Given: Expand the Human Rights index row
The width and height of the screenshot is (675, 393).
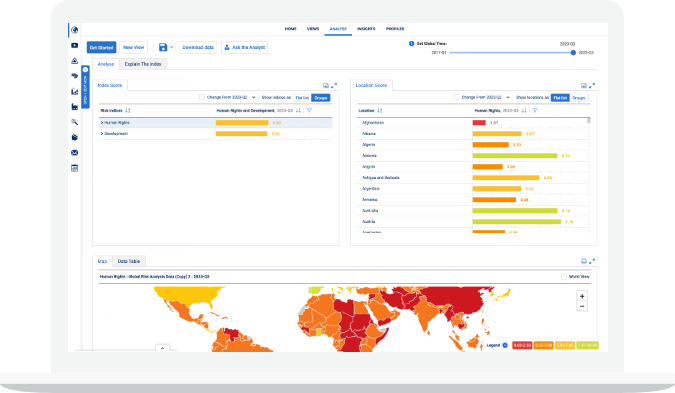Looking at the screenshot, I should pyautogui.click(x=102, y=123).
